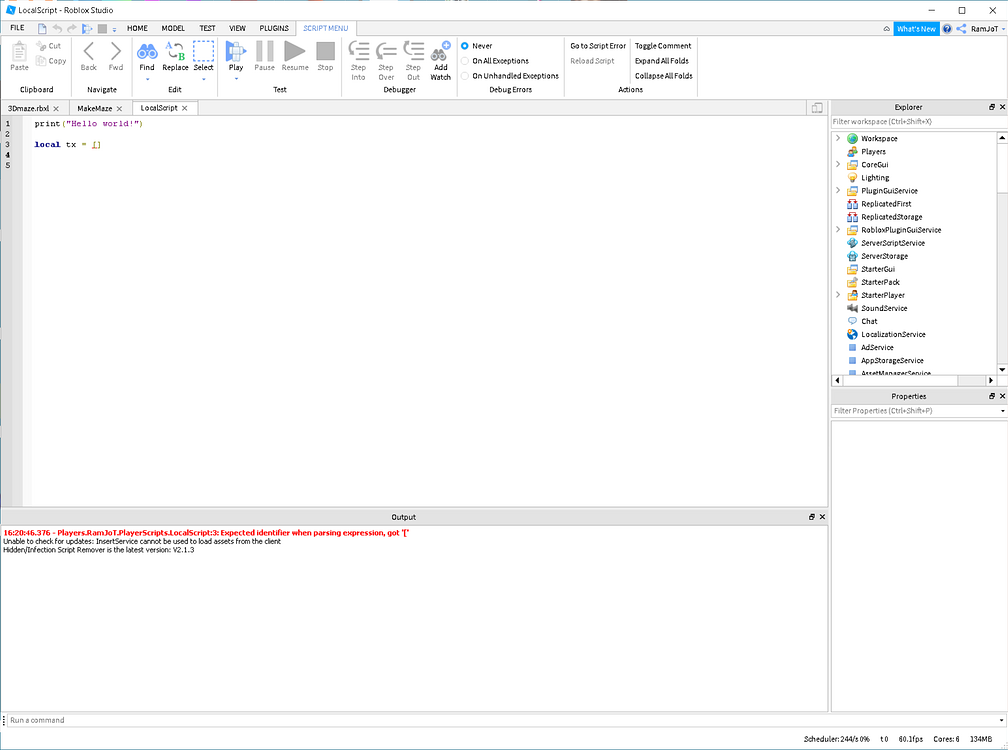The image size is (1008, 750).
Task: Click the Add Watch icon
Action: pos(441,51)
